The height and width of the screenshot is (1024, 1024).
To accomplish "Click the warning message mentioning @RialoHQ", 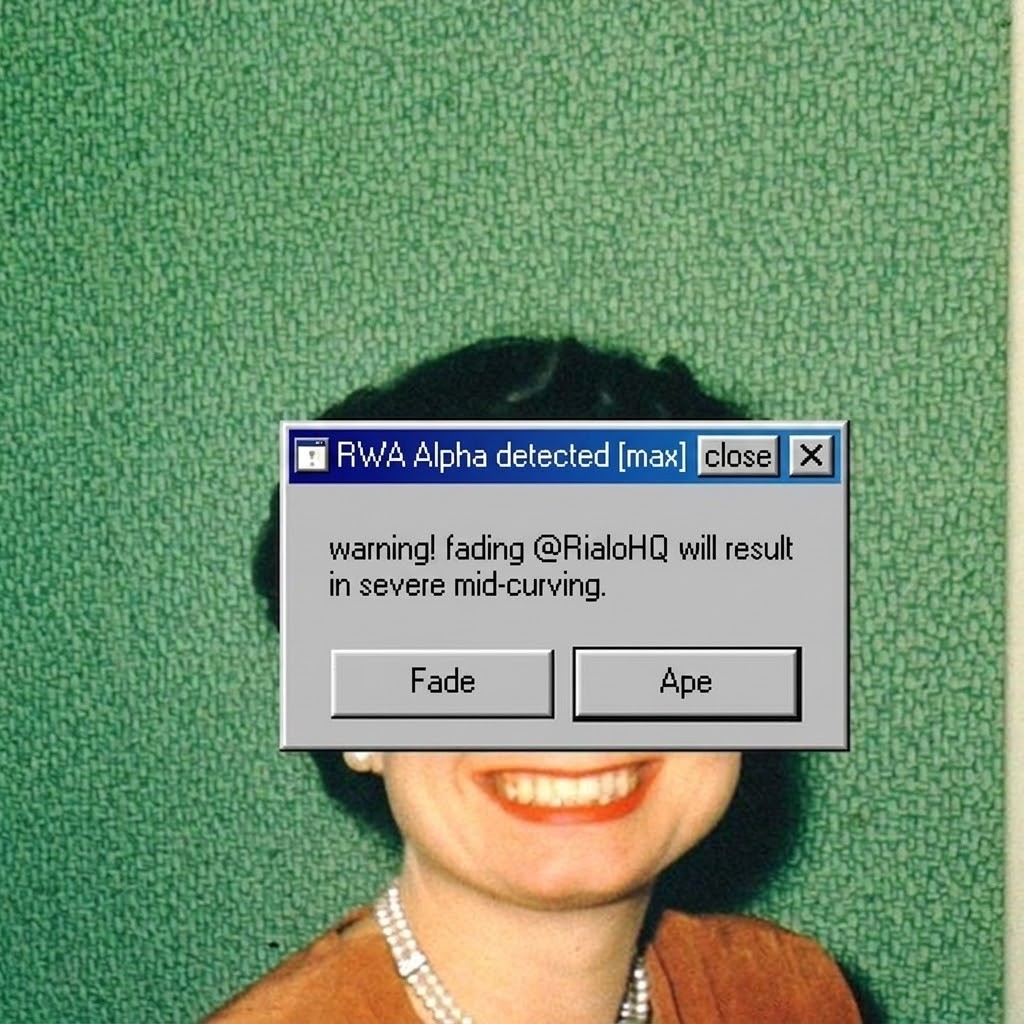I will point(560,566).
